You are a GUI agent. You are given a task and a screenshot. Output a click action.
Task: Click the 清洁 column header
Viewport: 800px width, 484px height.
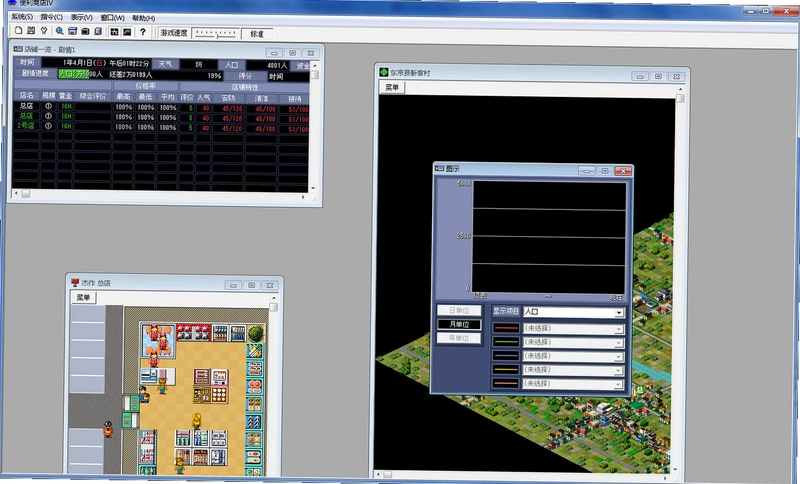[x=261, y=98]
